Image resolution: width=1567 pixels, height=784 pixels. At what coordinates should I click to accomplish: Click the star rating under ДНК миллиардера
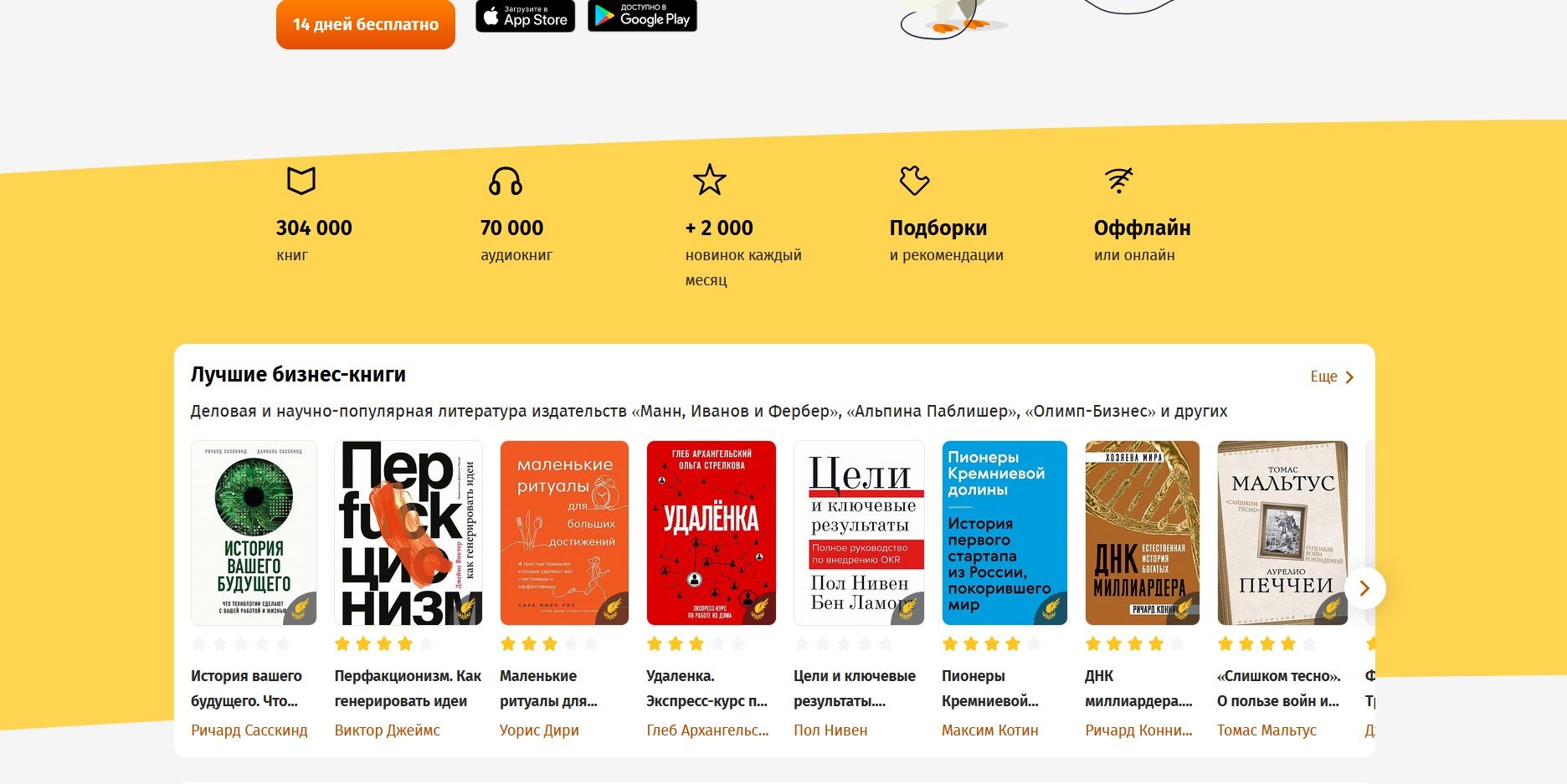[x=1134, y=643]
